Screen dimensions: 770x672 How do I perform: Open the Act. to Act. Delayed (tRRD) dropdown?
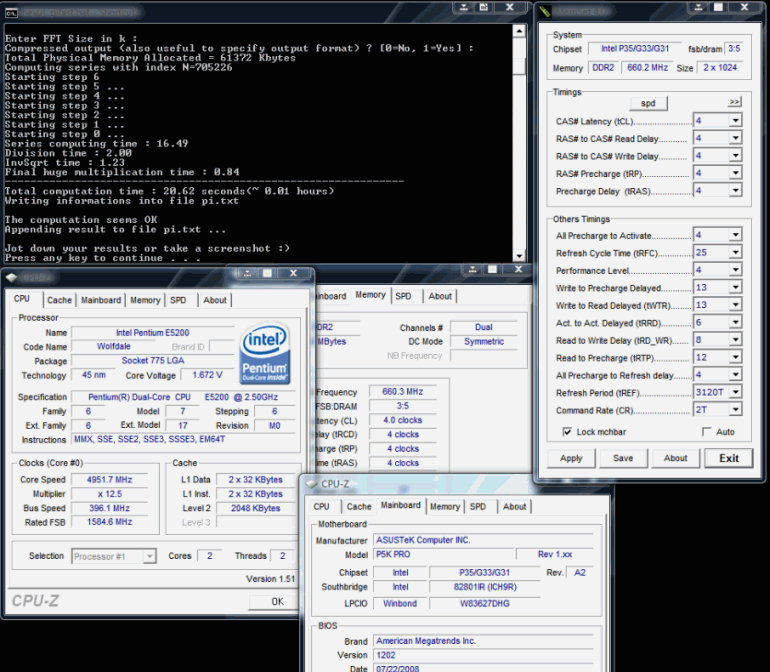(x=735, y=322)
